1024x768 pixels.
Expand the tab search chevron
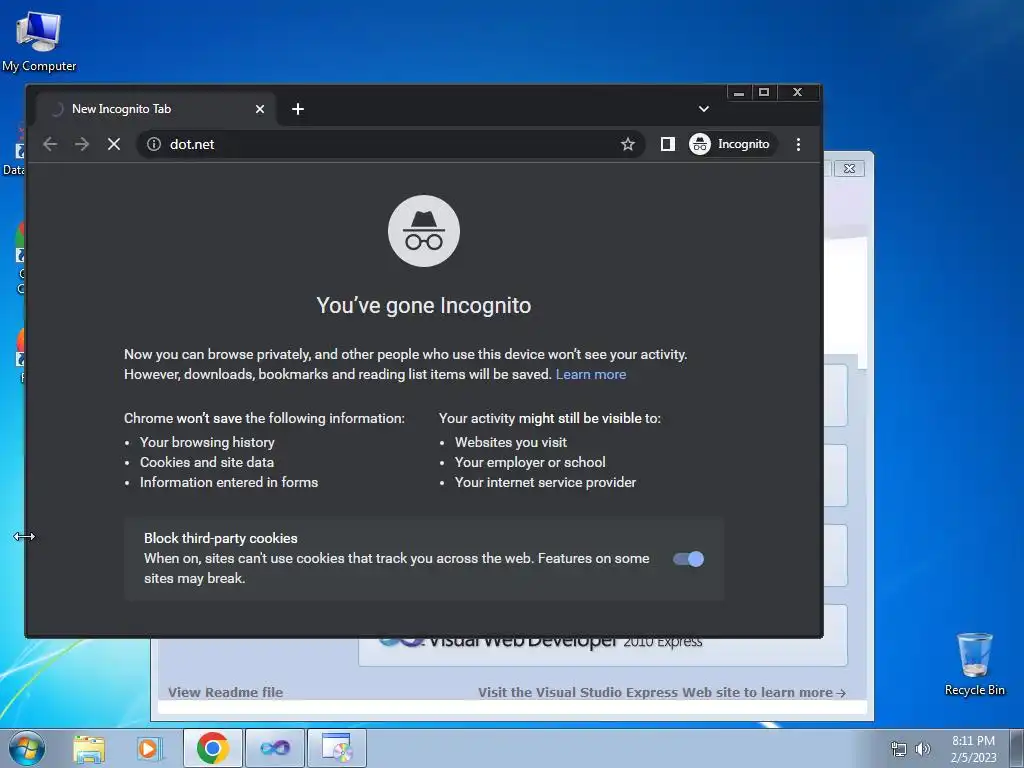point(703,109)
